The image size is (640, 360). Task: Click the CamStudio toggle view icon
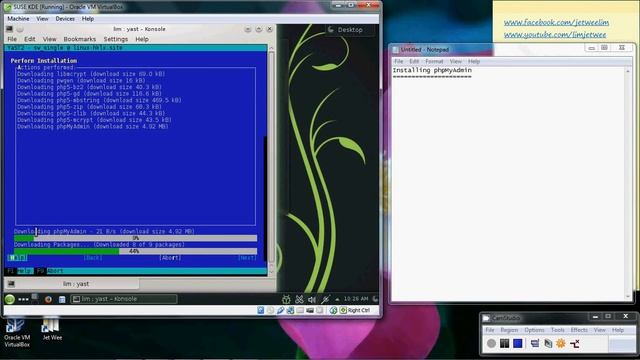click(535, 344)
